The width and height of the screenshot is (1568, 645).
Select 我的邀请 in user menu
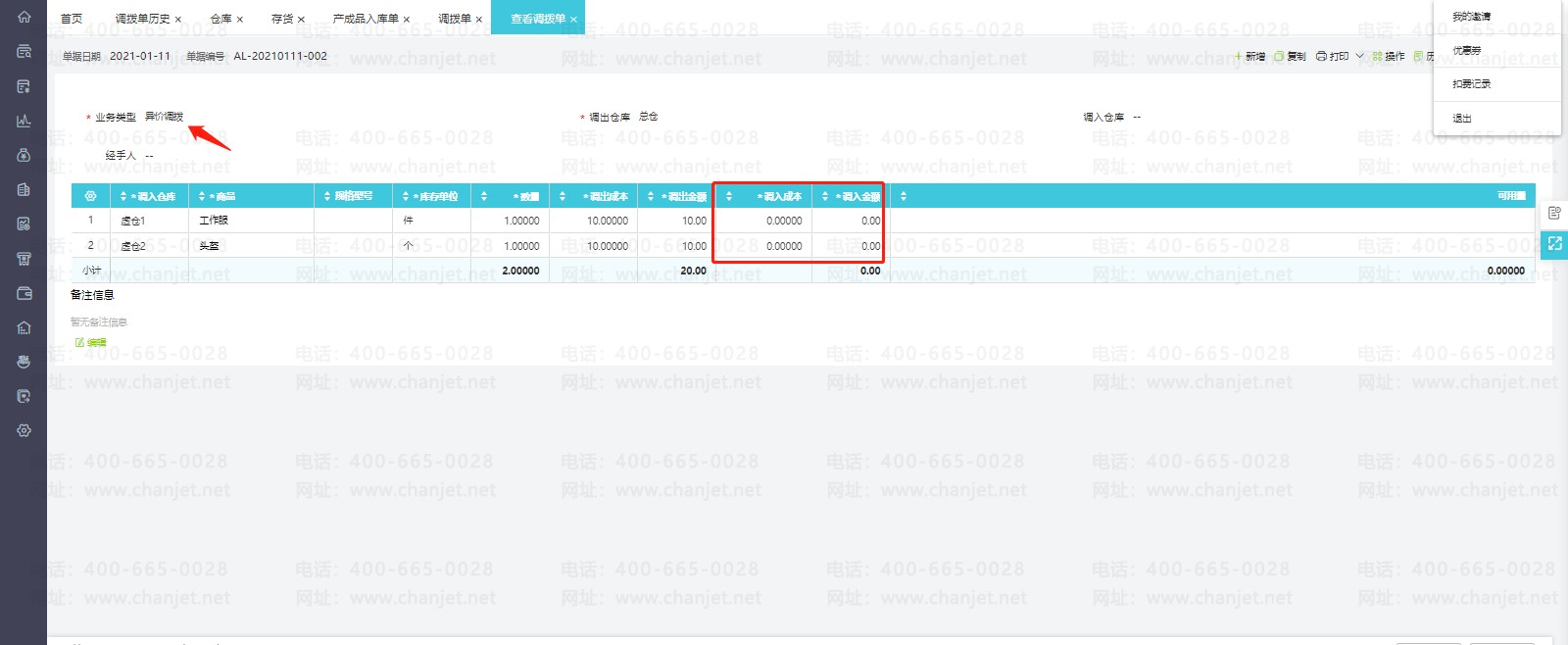tap(1471, 17)
